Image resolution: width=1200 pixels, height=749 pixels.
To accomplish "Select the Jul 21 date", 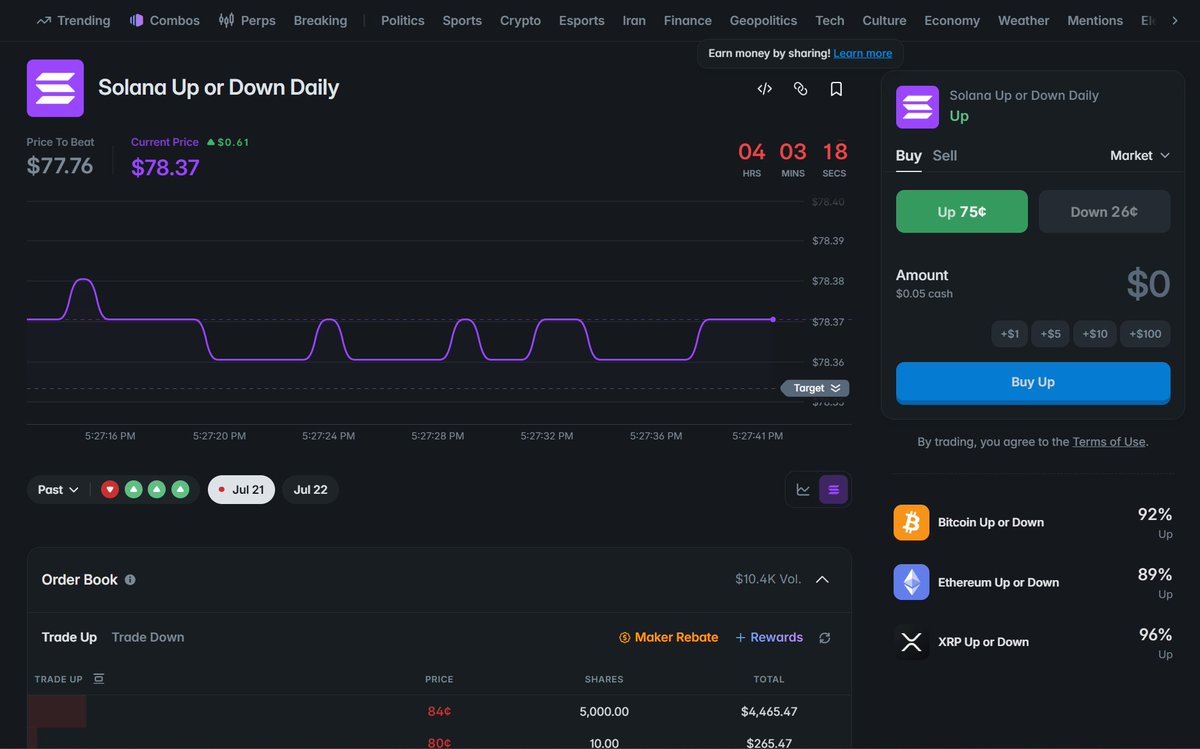I will pyautogui.click(x=241, y=489).
